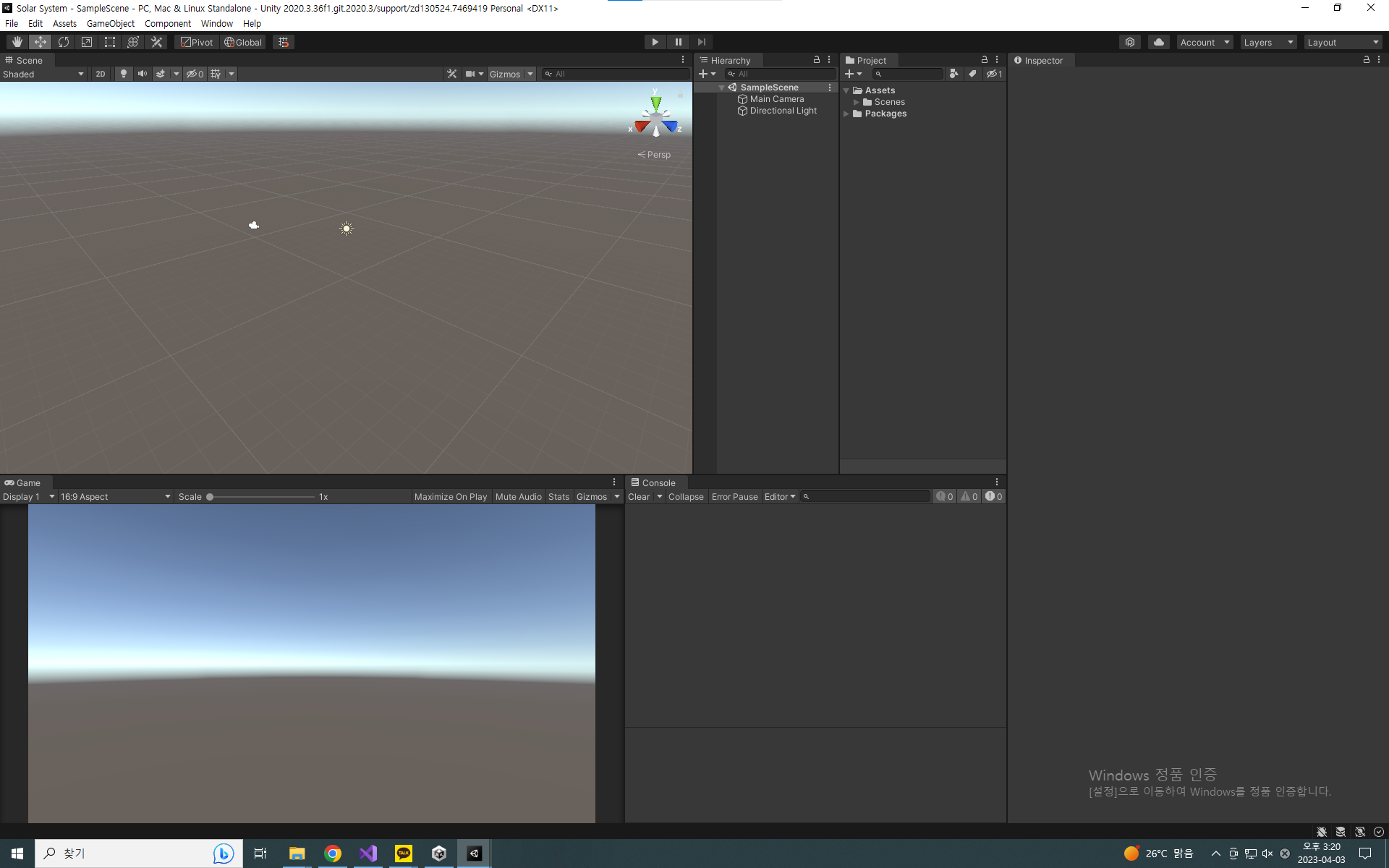
Task: Toggle scene audio speaker icon
Action: pyautogui.click(x=143, y=74)
